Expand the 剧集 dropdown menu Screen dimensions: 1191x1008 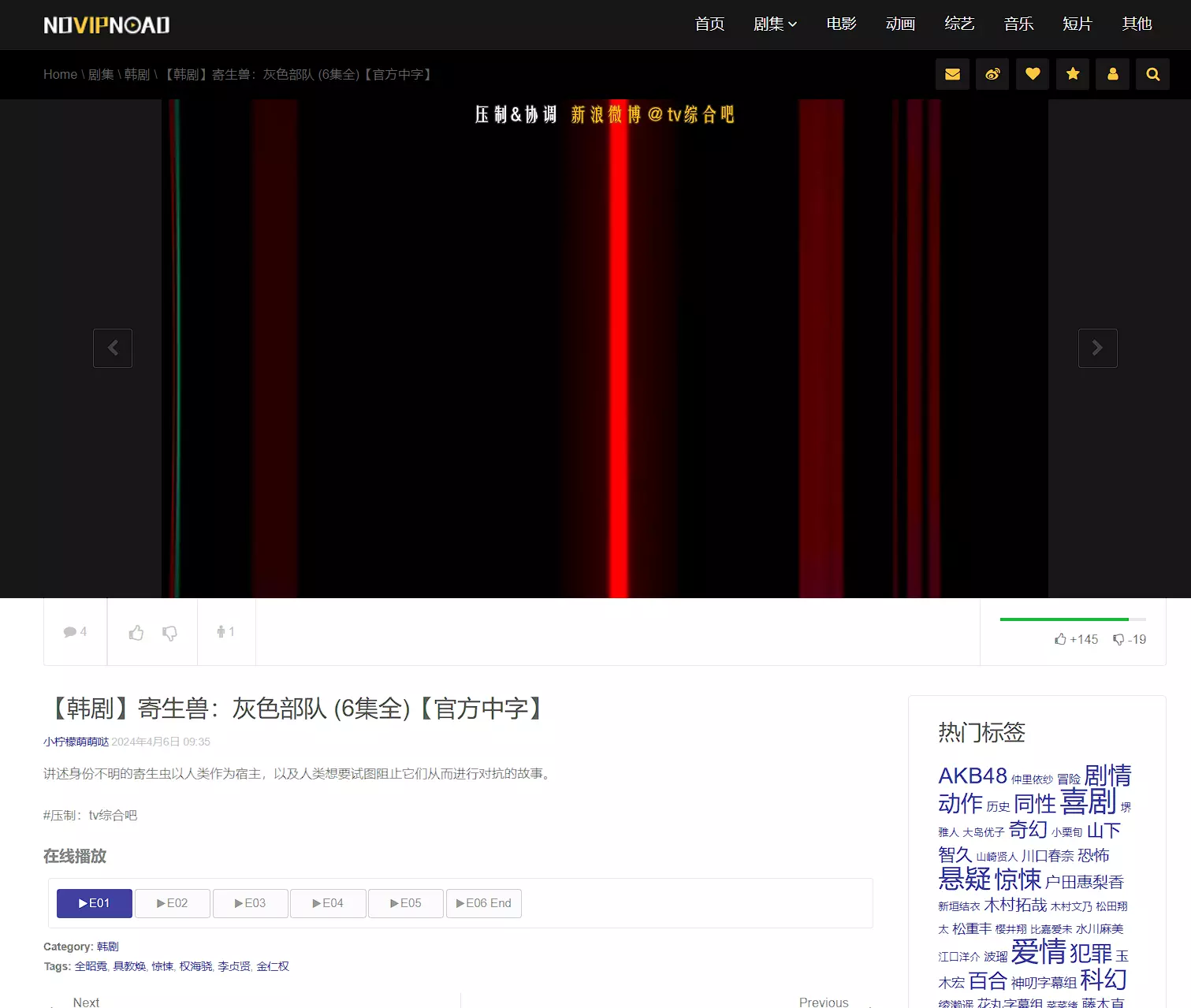click(775, 24)
